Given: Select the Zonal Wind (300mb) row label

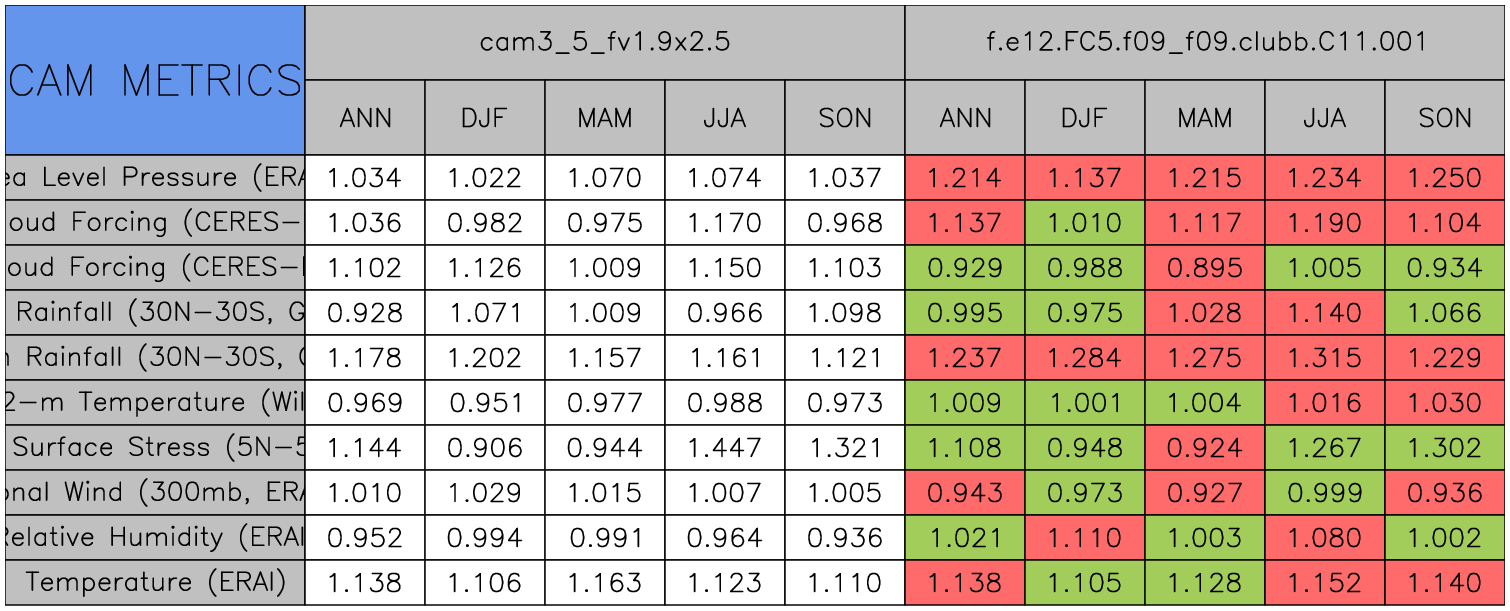Looking at the screenshot, I should point(155,492).
